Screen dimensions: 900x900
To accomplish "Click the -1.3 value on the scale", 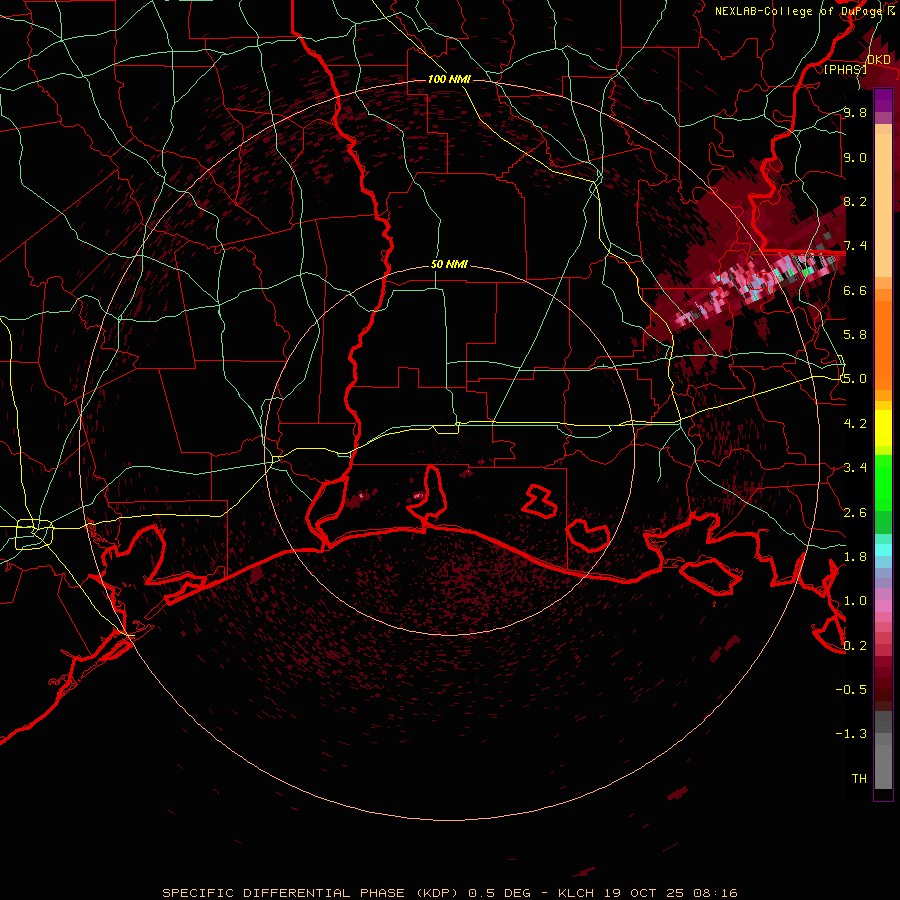I will pyautogui.click(x=851, y=734).
